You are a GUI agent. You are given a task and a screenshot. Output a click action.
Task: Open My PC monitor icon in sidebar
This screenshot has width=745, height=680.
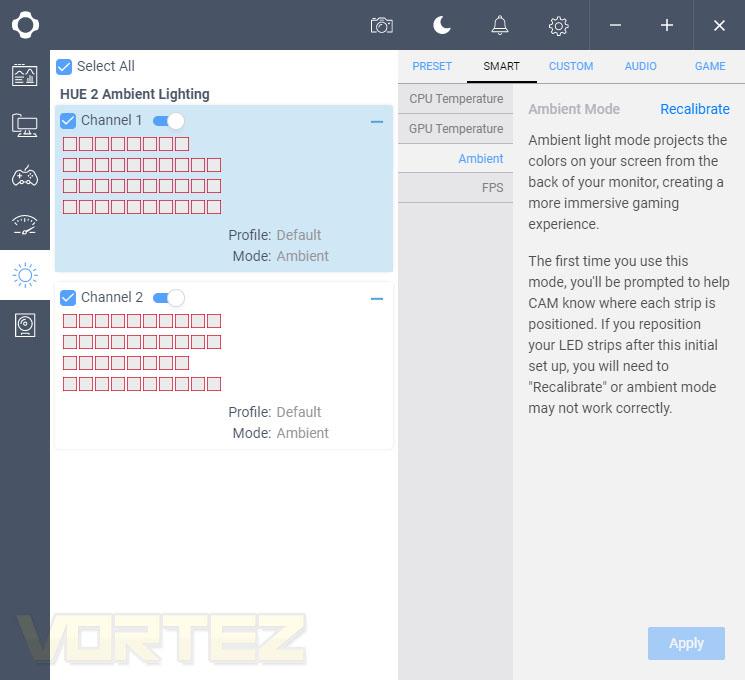pos(25,125)
